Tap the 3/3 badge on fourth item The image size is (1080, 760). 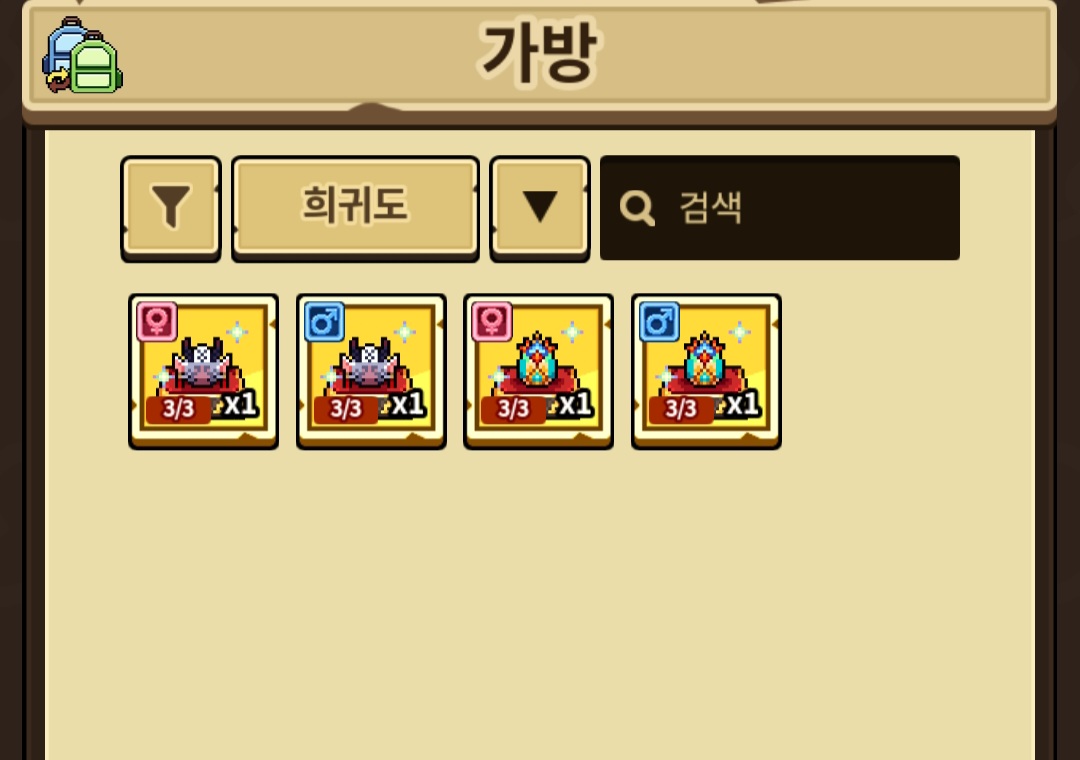pyautogui.click(x=681, y=409)
